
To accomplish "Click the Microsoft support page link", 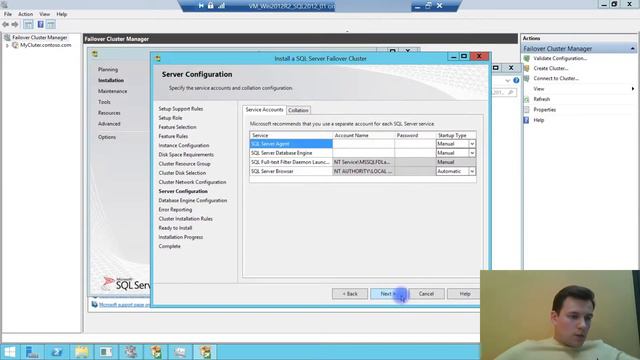I will [x=124, y=305].
